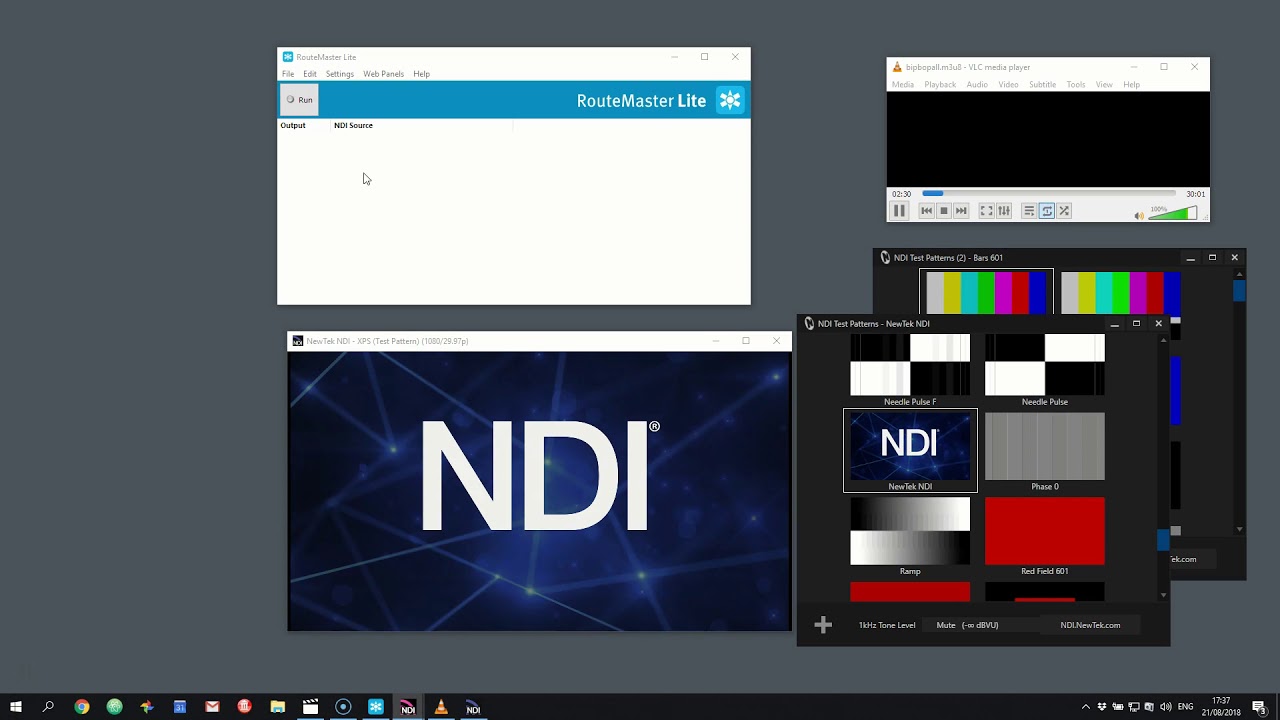
Task: Show hidden system tray icons
Action: [x=1086, y=707]
